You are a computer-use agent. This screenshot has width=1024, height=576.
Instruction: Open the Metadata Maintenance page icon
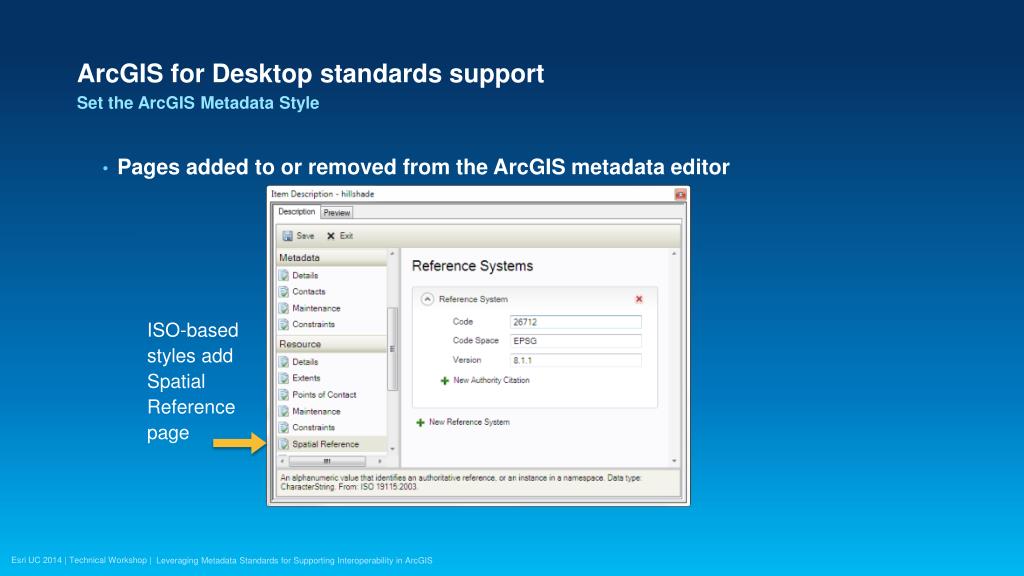(x=284, y=308)
